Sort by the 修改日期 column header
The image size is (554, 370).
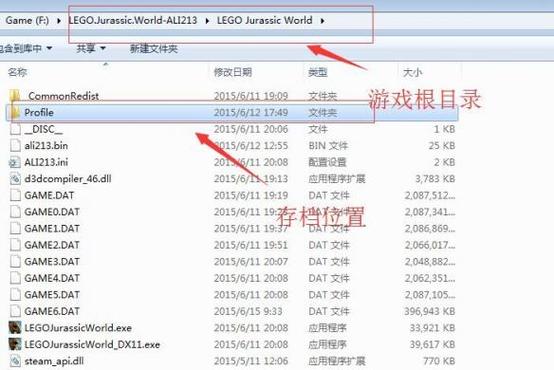pos(233,72)
